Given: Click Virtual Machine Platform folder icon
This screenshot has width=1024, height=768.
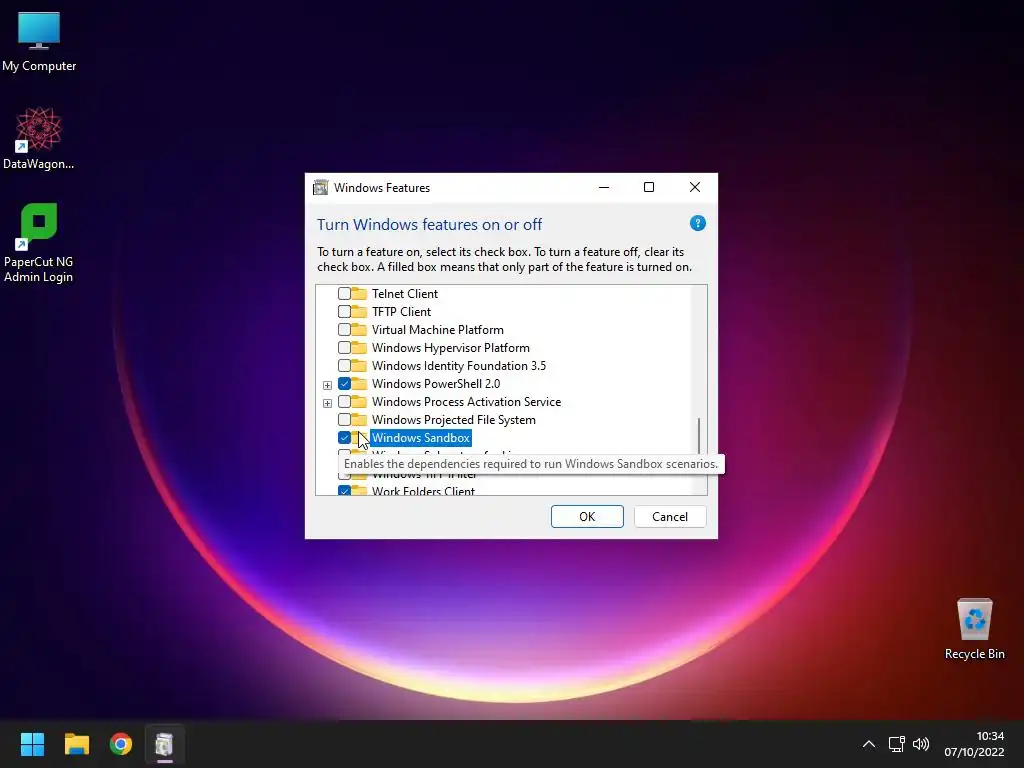Looking at the screenshot, I should pyautogui.click(x=359, y=329).
